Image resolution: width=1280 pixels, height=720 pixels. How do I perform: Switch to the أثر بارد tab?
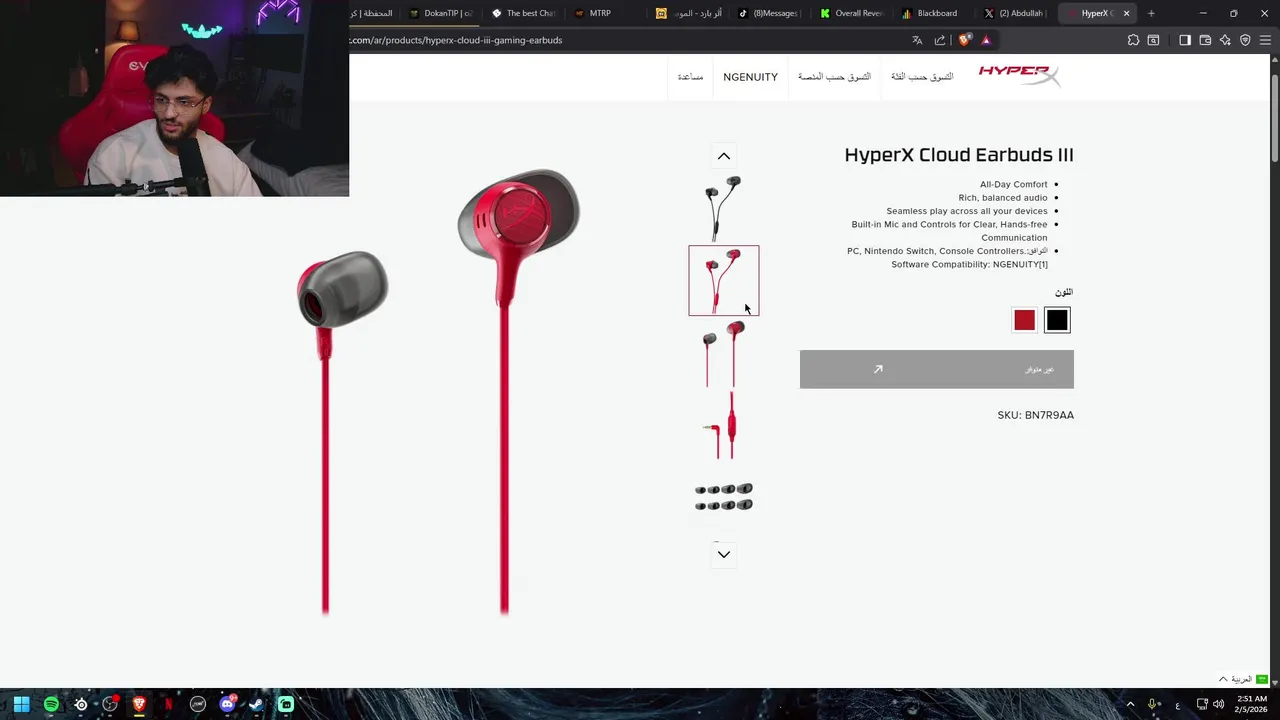[x=687, y=13]
